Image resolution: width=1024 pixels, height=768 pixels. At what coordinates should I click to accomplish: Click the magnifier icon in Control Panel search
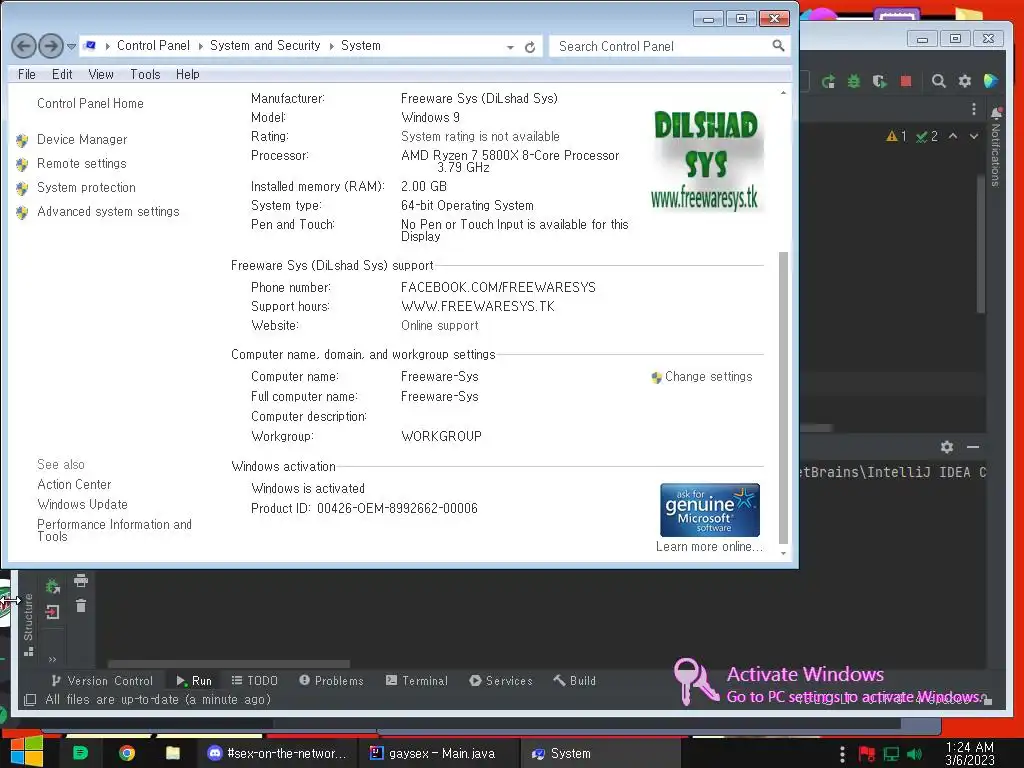pyautogui.click(x=778, y=46)
